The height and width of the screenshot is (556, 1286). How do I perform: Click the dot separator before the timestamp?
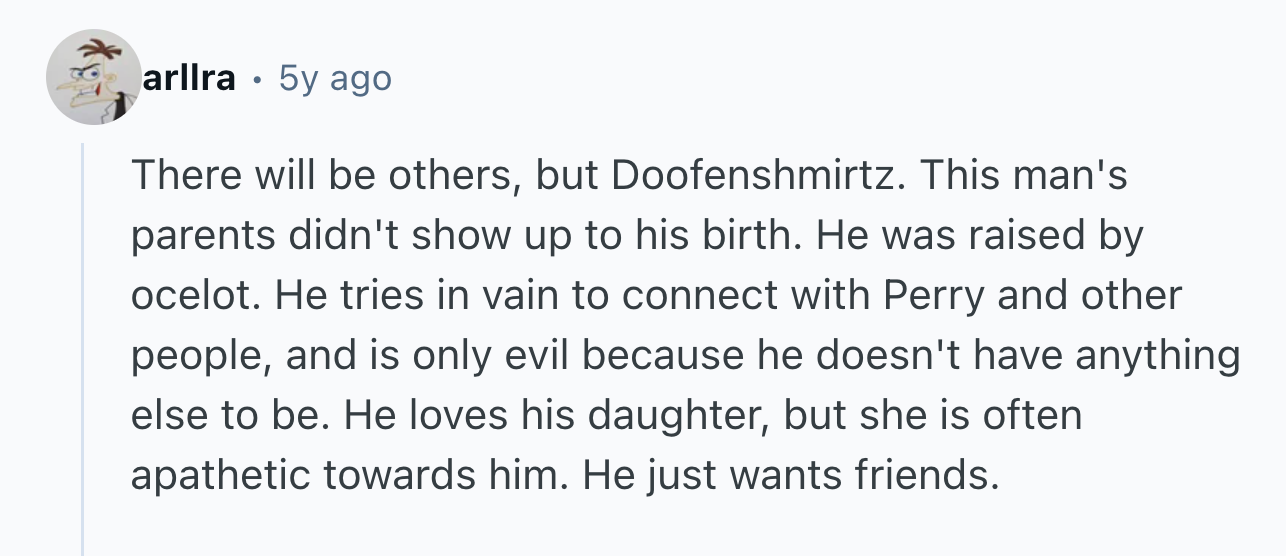click(258, 78)
